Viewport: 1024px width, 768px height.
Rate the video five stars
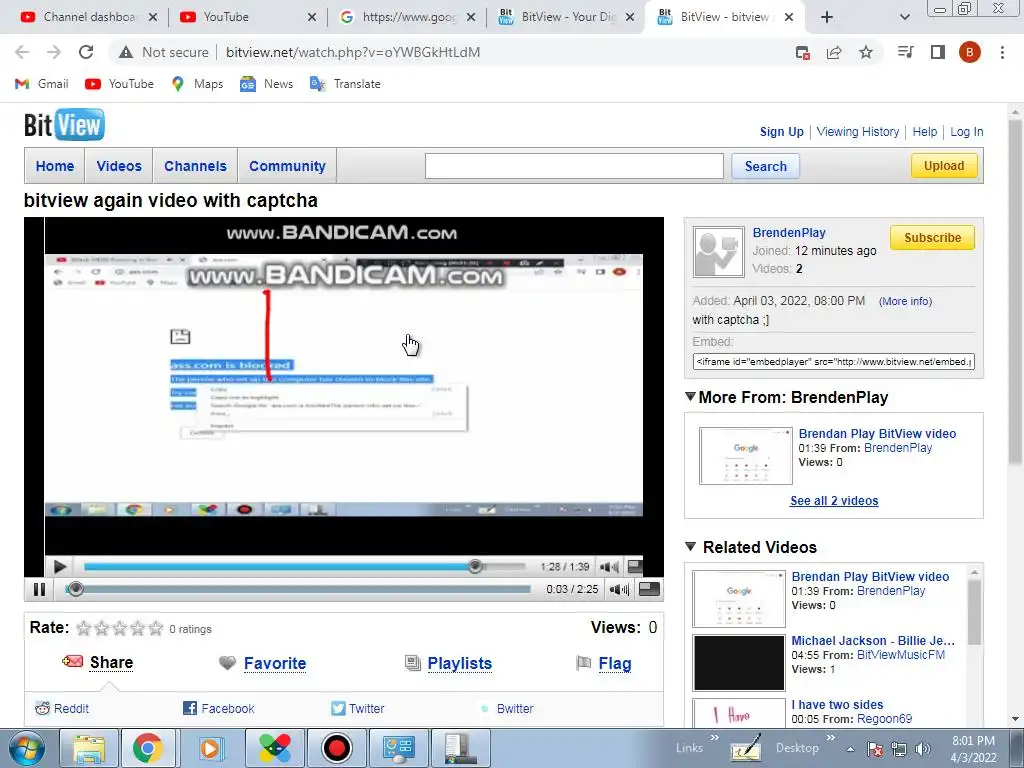[x=155, y=628]
